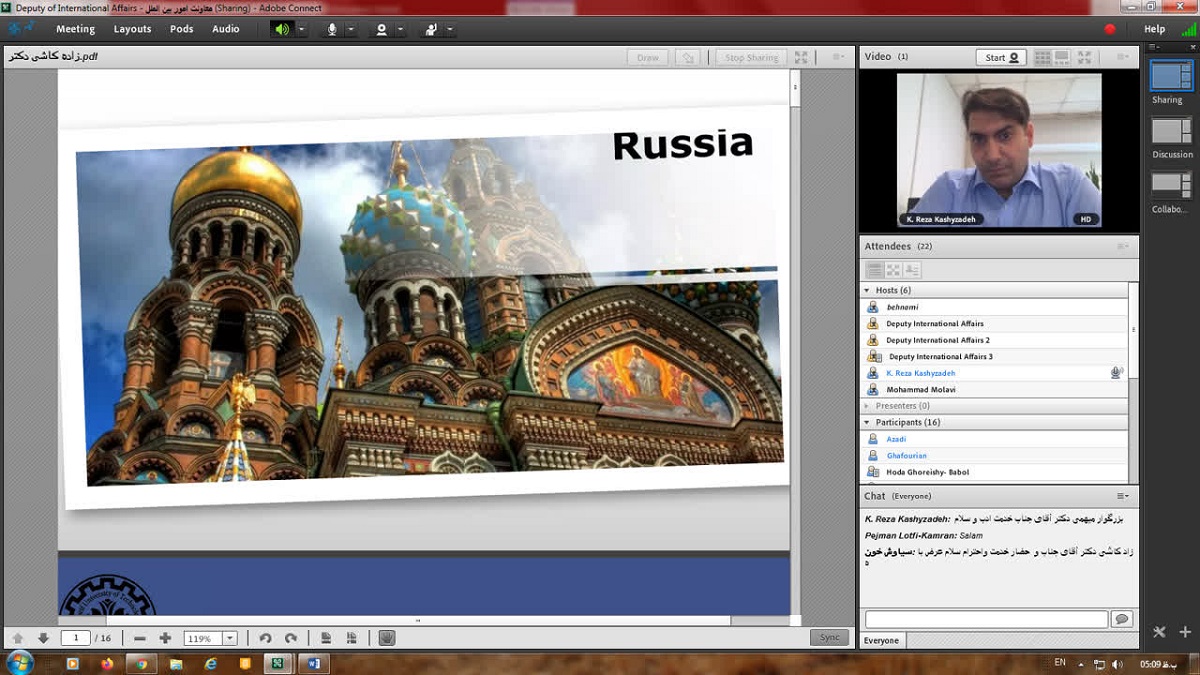Toggle the green speaker audio button
1200x675 pixels.
[282, 29]
